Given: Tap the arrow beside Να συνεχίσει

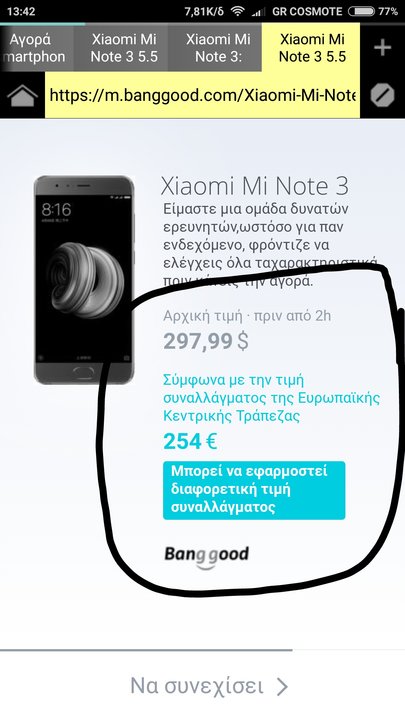Looking at the screenshot, I should tap(282, 686).
